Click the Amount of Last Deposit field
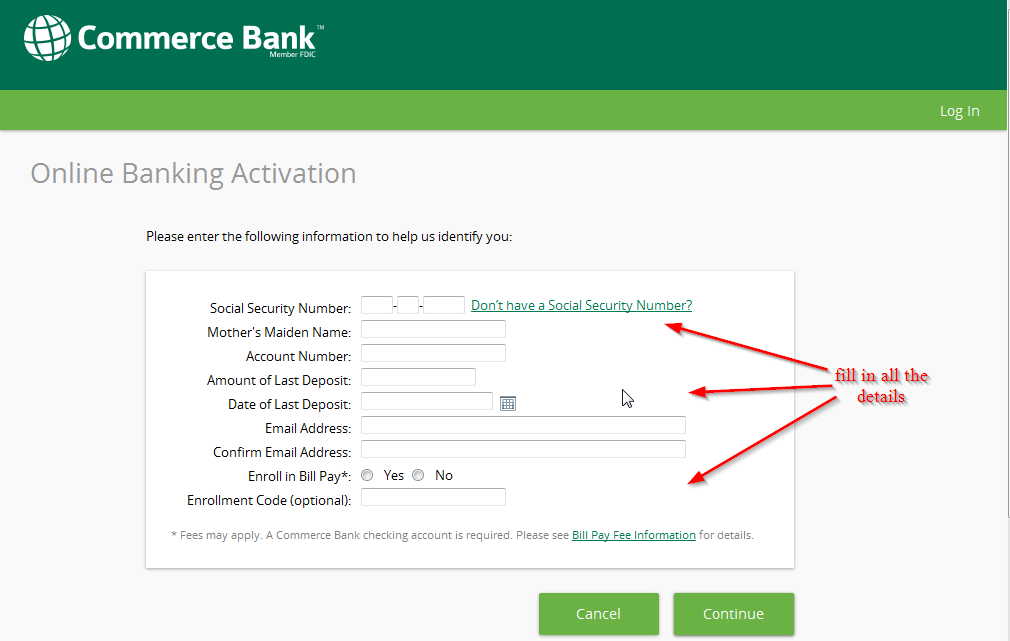The height and width of the screenshot is (641, 1010). [x=418, y=377]
